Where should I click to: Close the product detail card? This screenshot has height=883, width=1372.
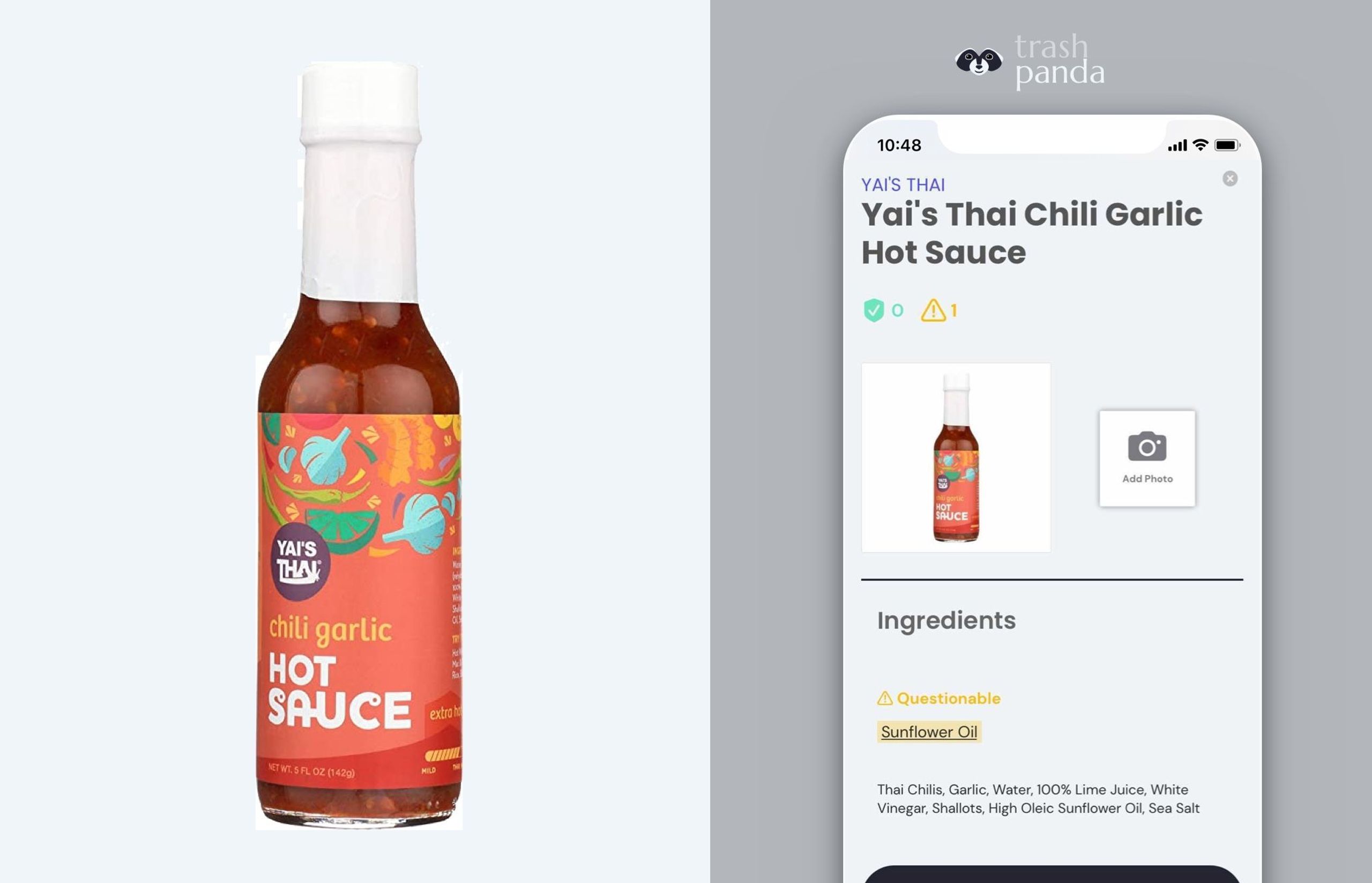(1230, 179)
